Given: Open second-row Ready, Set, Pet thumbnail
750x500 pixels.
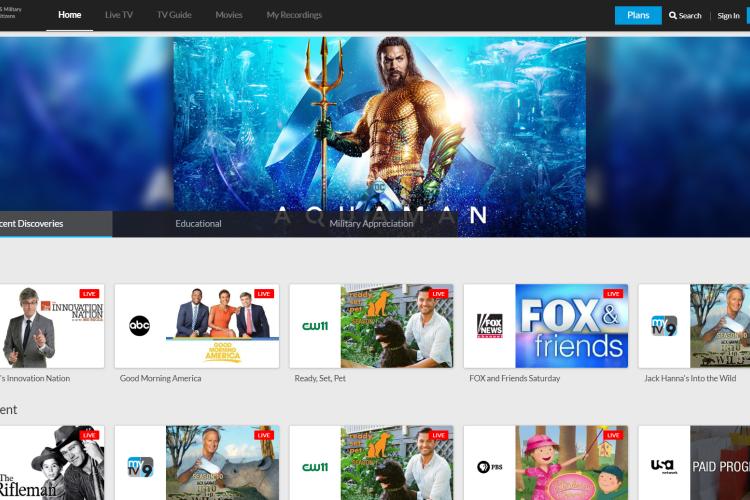Looking at the screenshot, I should [x=397, y=463].
